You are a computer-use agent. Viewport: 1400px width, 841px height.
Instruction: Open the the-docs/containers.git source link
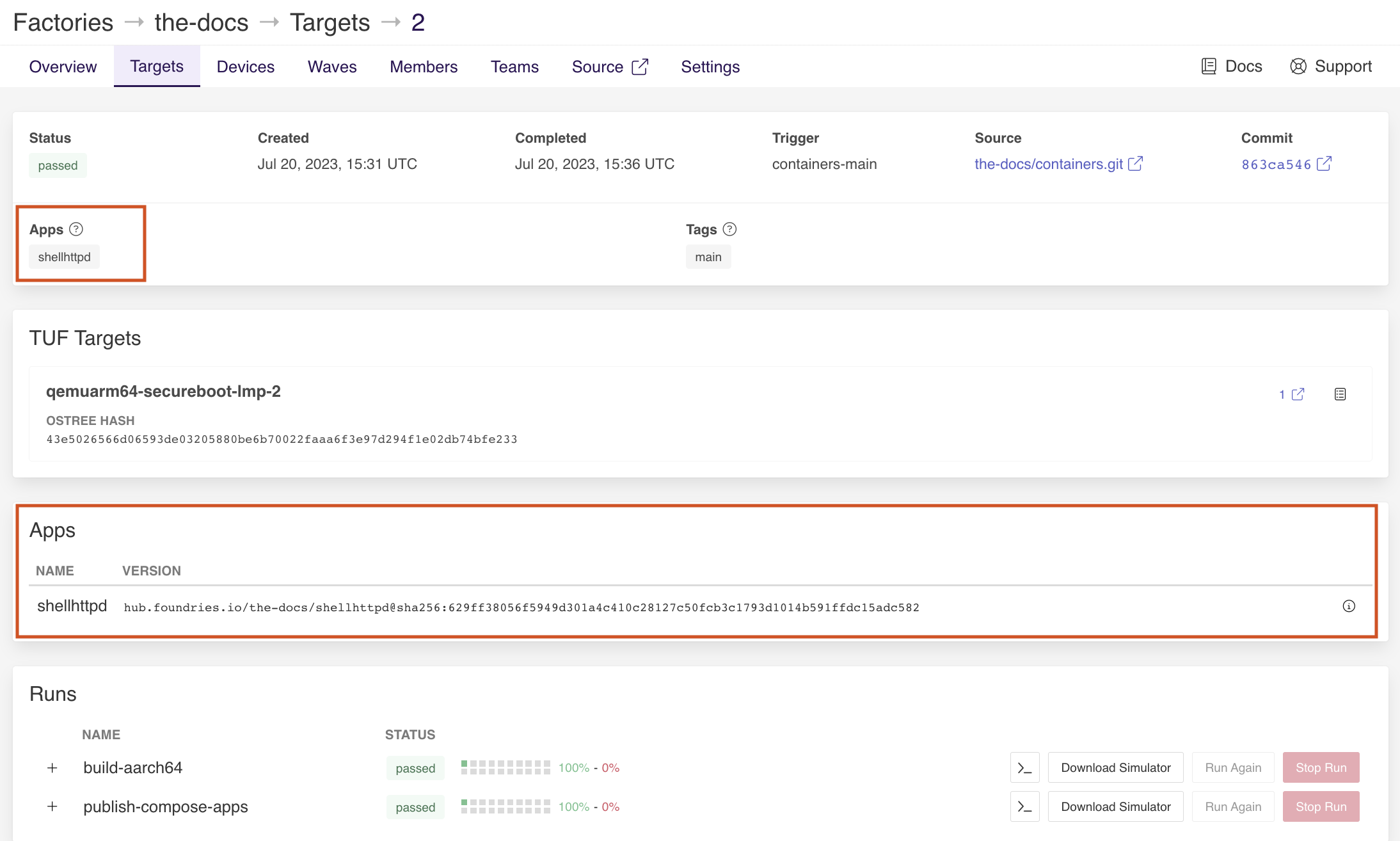(x=1048, y=164)
